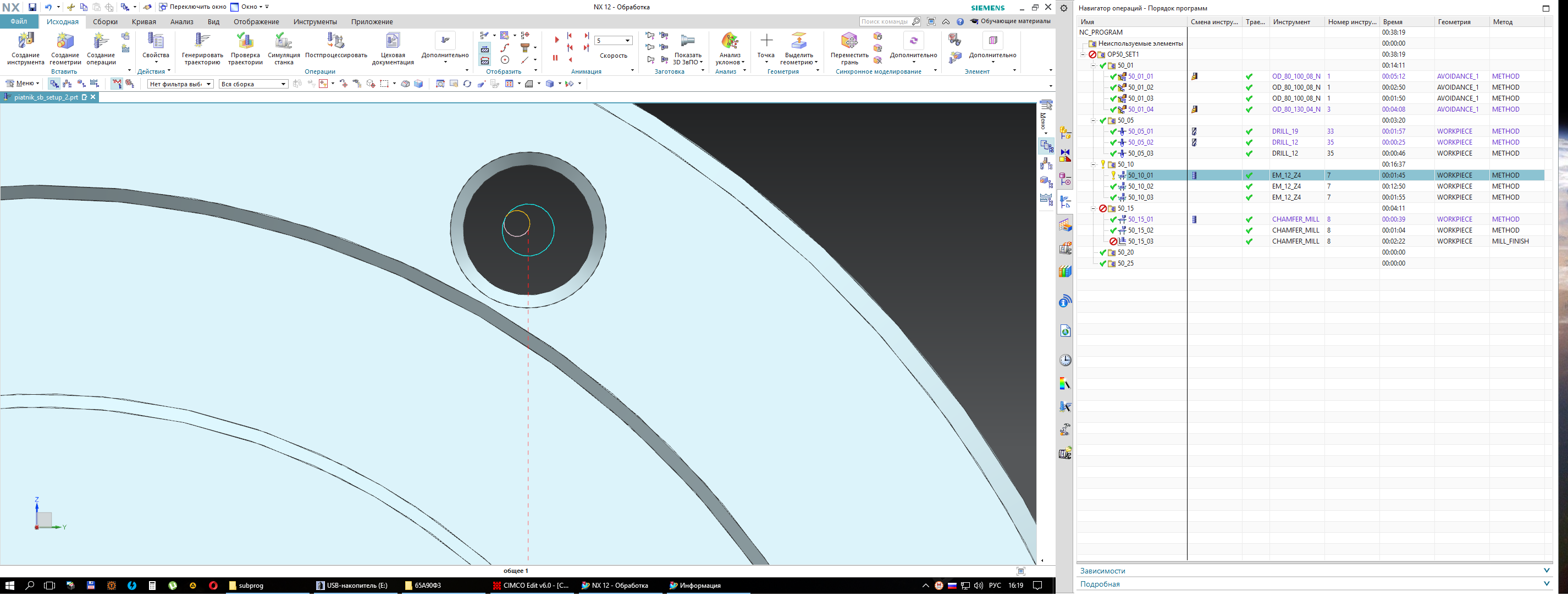Open CIMCO Edit from the taskbar

[x=530, y=586]
